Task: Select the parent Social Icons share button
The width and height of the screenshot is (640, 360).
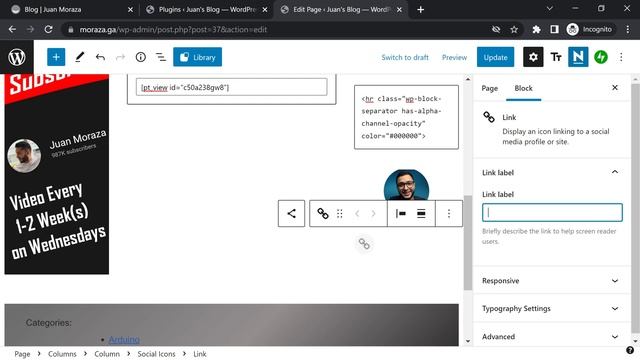Action: pyautogui.click(x=291, y=213)
